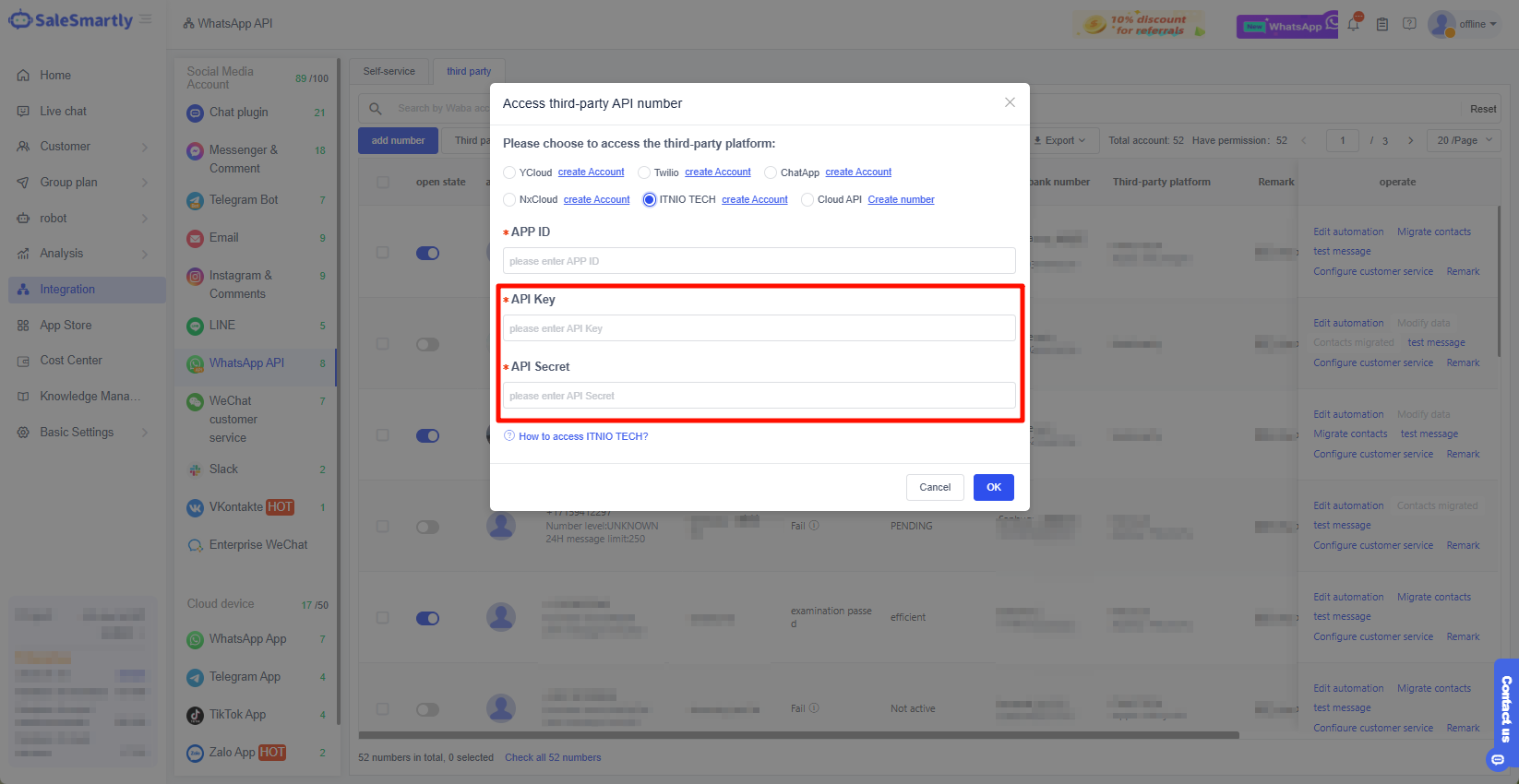Open the help question mark icon
Screen dimensions: 1519x784
click(x=1409, y=24)
